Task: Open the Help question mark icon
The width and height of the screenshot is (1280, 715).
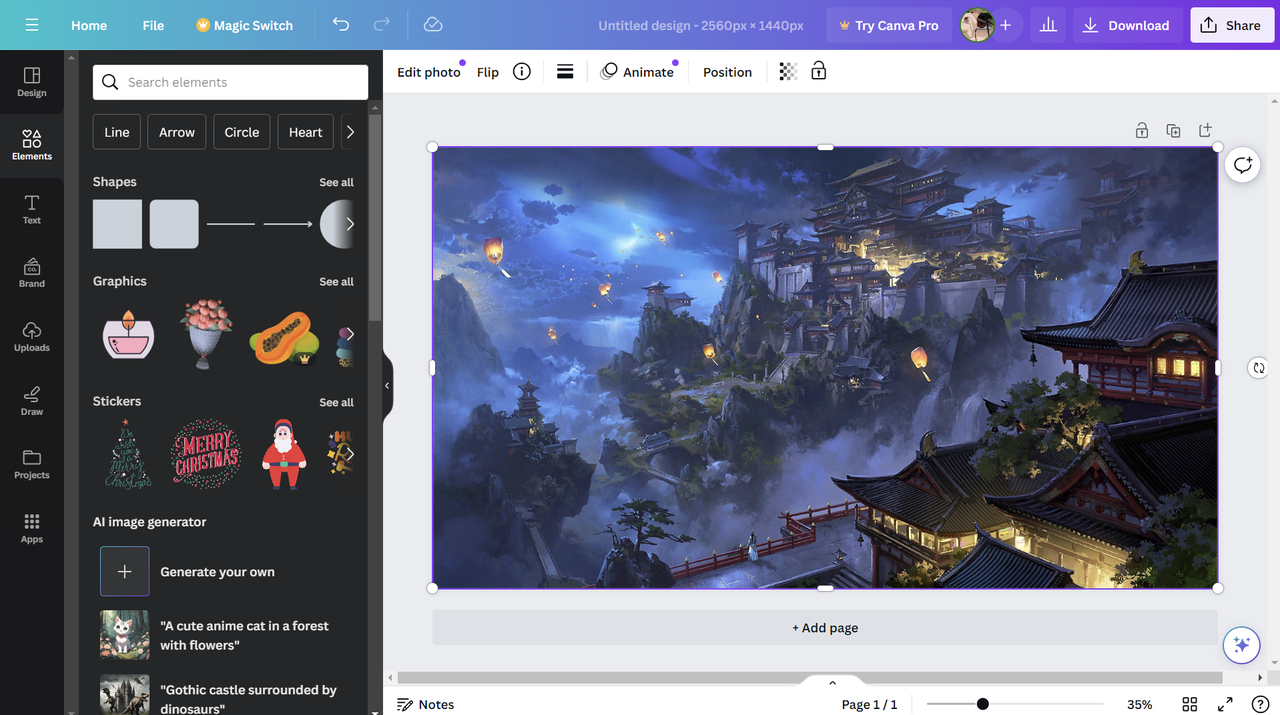Action: tap(1260, 704)
